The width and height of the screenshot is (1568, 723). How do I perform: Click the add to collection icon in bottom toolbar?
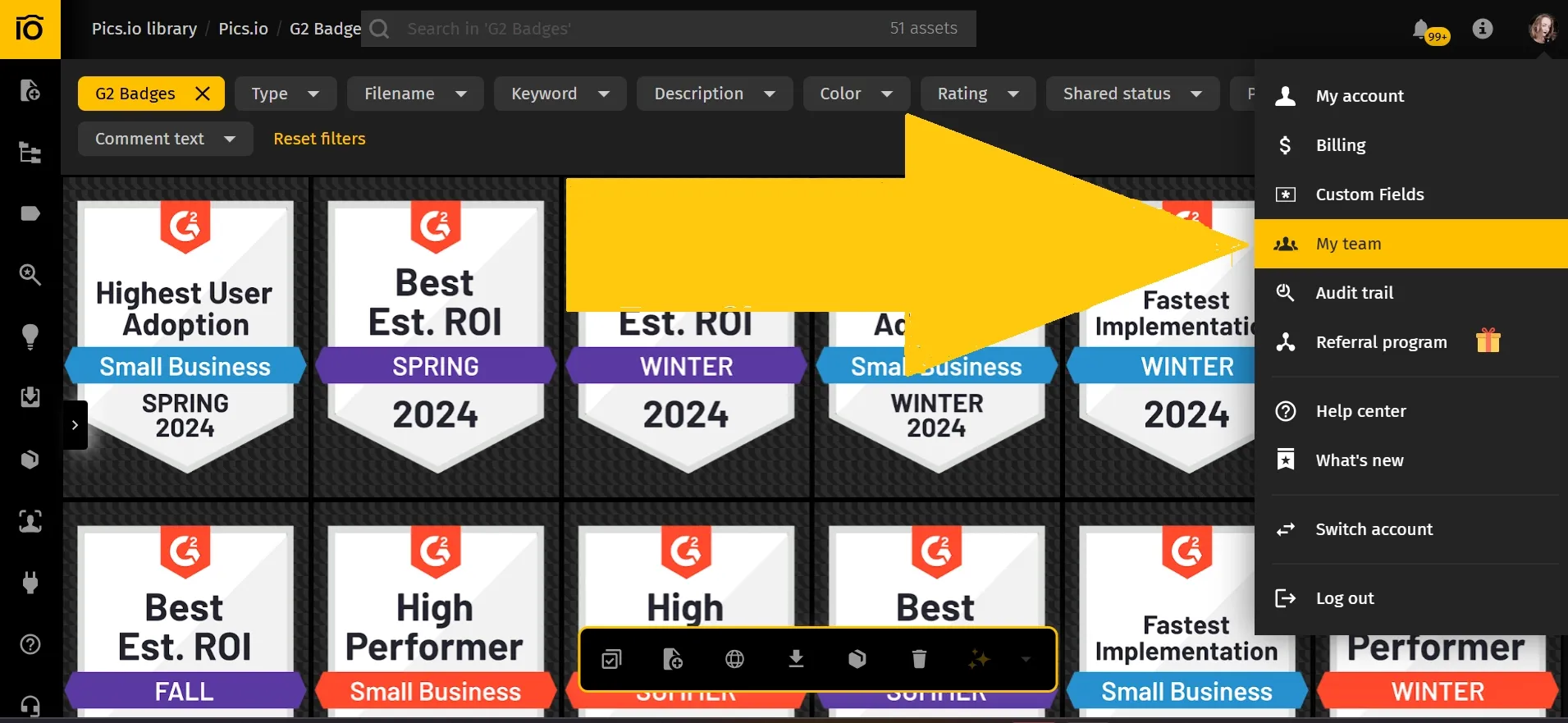(673, 659)
